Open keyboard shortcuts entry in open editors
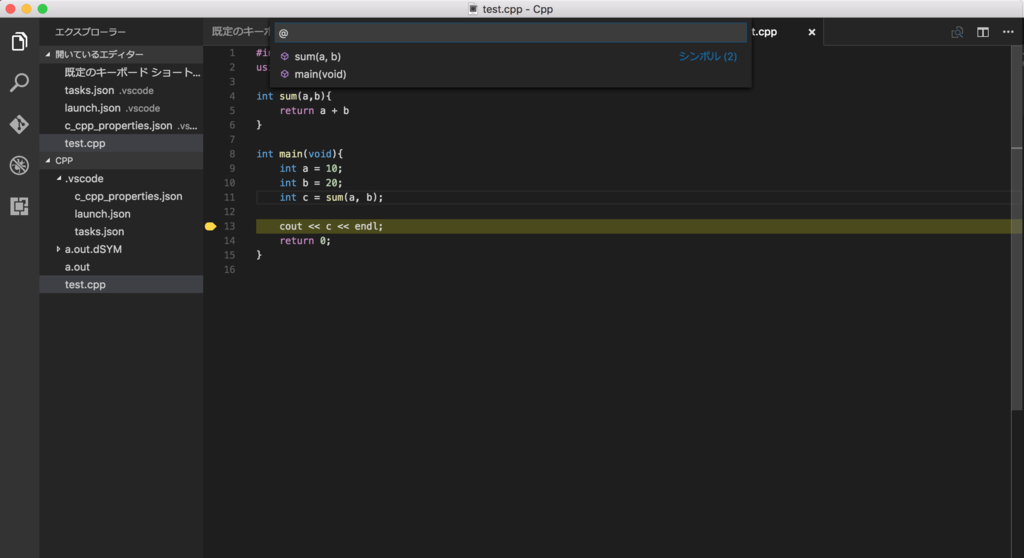This screenshot has height=558, width=1024. point(121,73)
